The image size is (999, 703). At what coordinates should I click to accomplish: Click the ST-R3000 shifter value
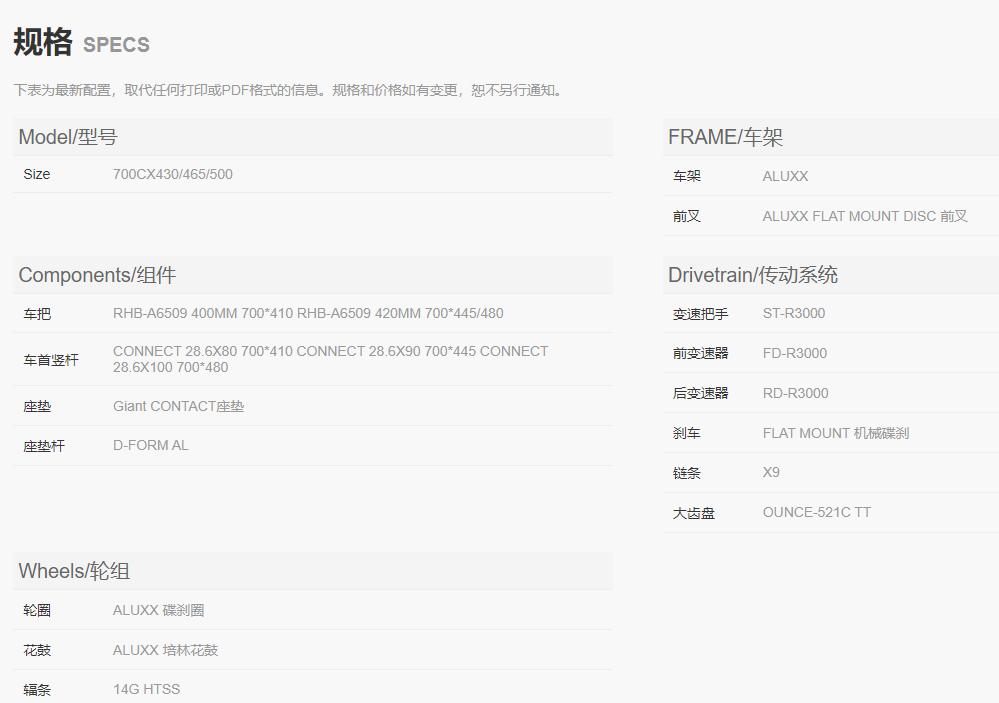(x=794, y=313)
